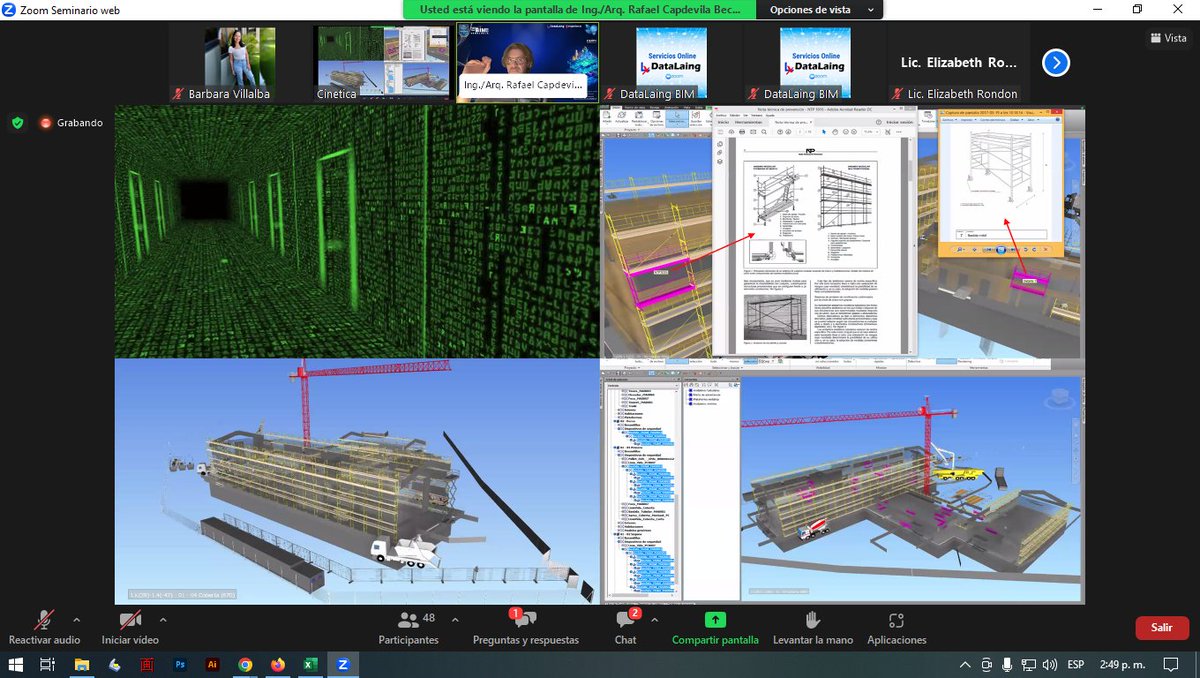Open File Explorer from taskbar

tap(82, 664)
